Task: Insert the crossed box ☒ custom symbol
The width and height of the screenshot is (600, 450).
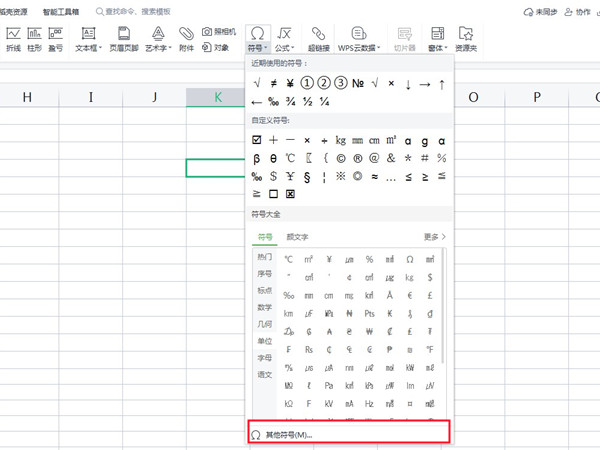Action: click(290, 194)
